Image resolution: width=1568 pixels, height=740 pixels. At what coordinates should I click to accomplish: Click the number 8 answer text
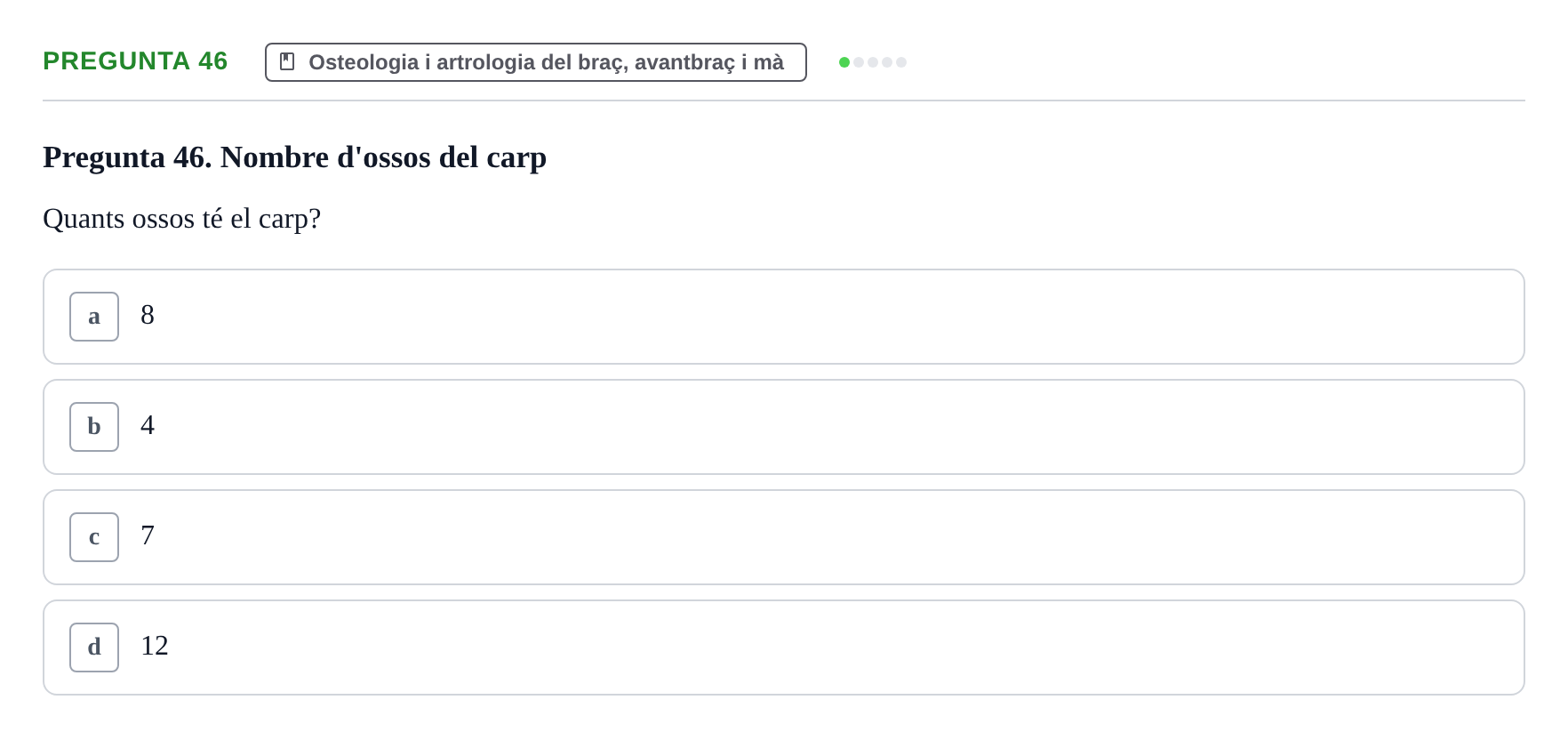pos(148,315)
